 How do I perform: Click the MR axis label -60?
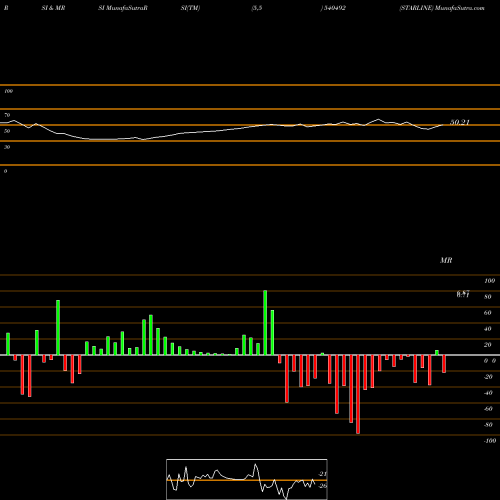pyautogui.click(x=488, y=409)
